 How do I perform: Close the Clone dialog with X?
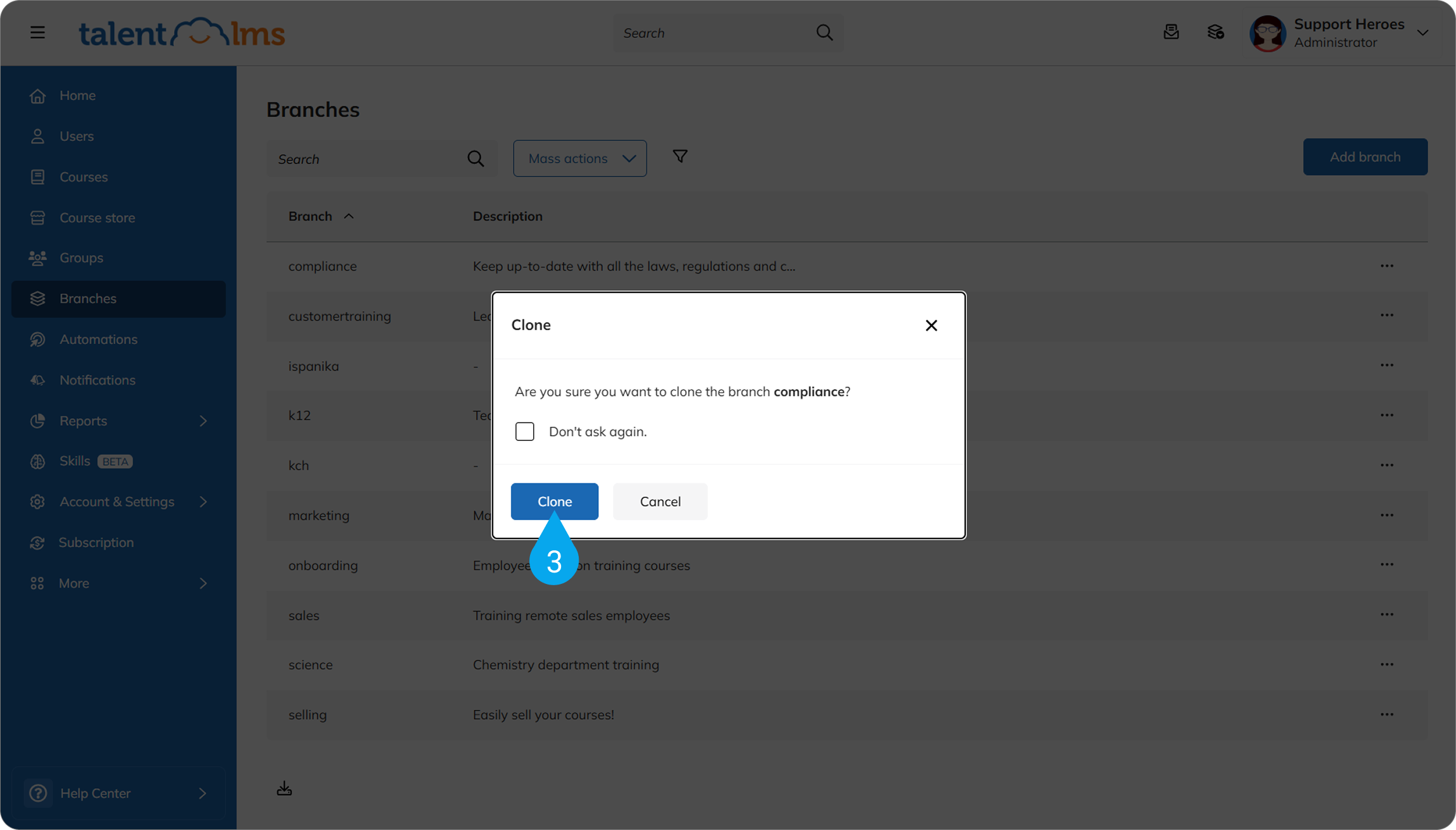(931, 325)
